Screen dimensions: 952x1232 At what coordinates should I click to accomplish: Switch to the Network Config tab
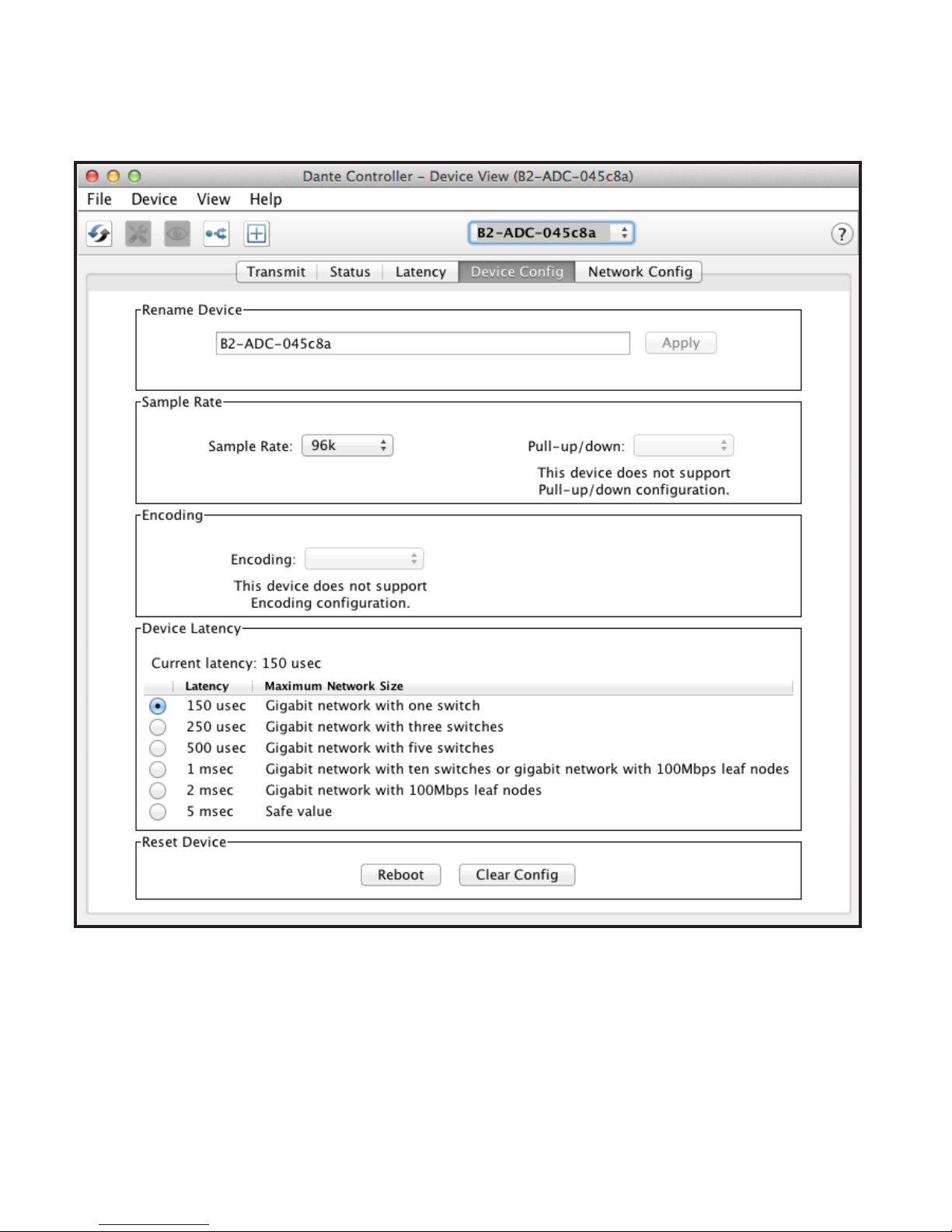[x=640, y=271]
